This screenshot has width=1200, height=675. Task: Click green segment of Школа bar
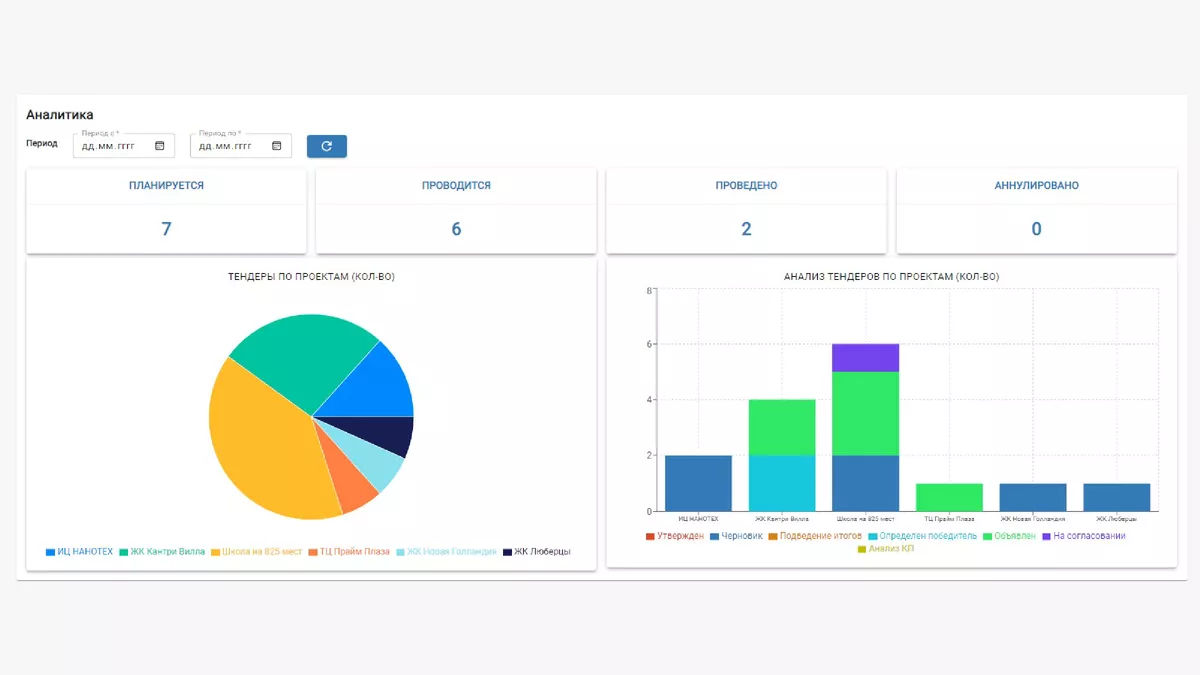(x=866, y=414)
